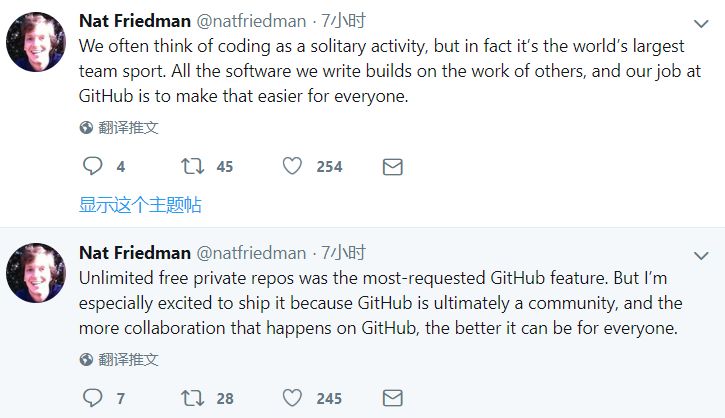This screenshot has height=418, width=725.
Task: Reply to the private repos tweet
Action: click(x=92, y=398)
